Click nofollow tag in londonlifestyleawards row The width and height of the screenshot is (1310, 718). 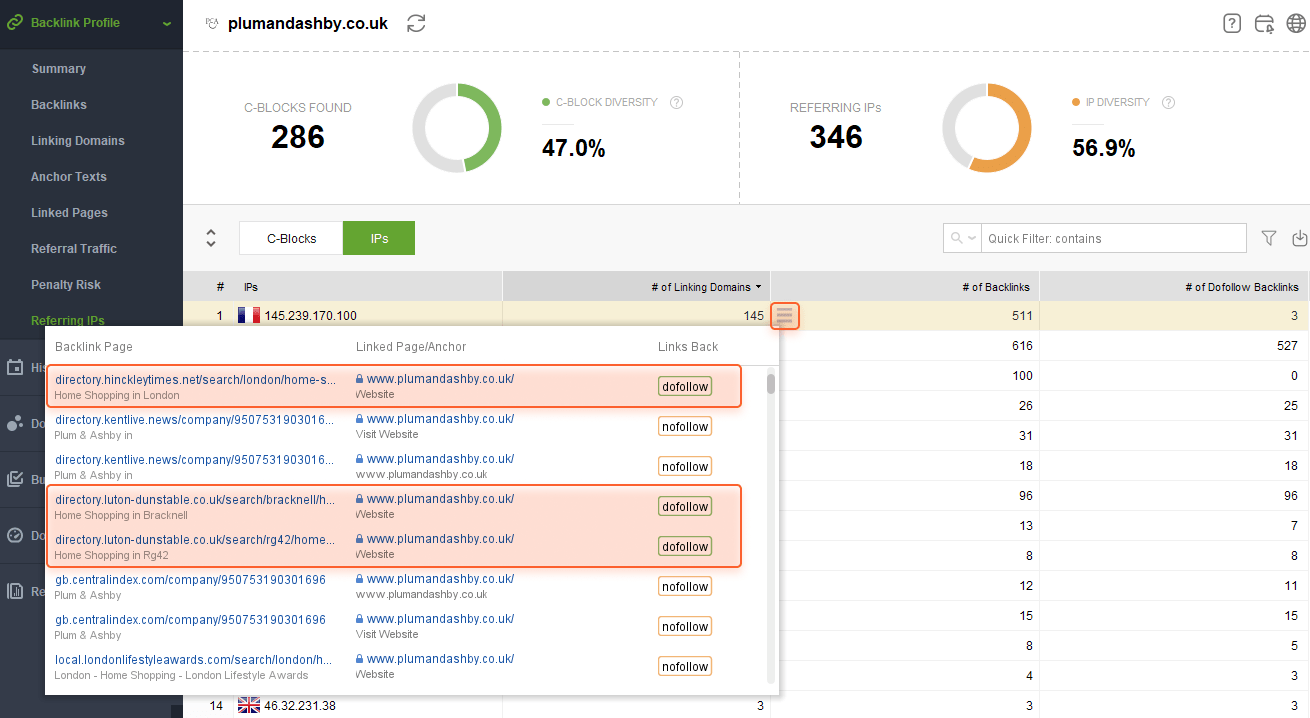685,666
